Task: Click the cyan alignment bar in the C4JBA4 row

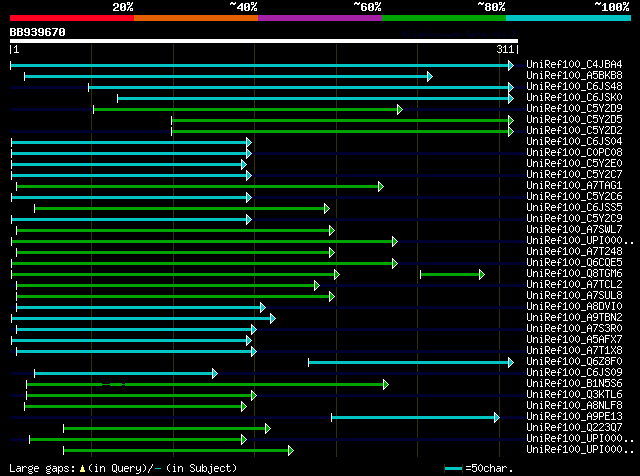Action: click(x=262, y=65)
